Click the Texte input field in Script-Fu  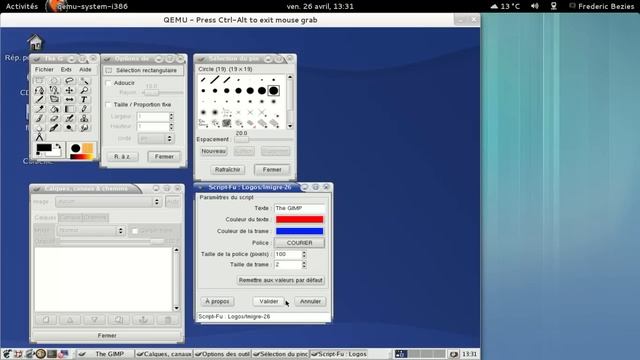[x=299, y=209]
